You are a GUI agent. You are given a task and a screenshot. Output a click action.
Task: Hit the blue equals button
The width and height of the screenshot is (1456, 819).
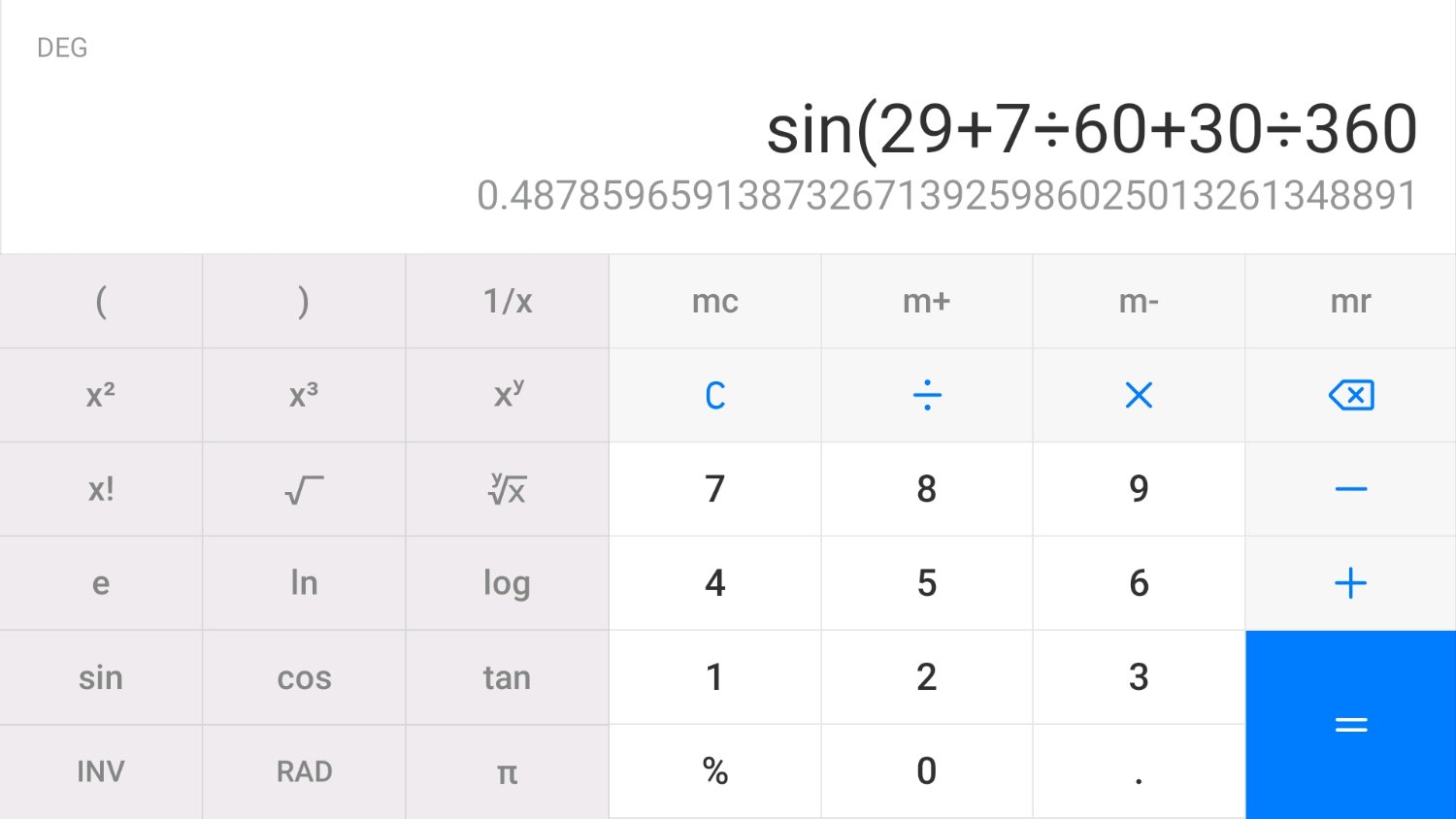point(1351,725)
